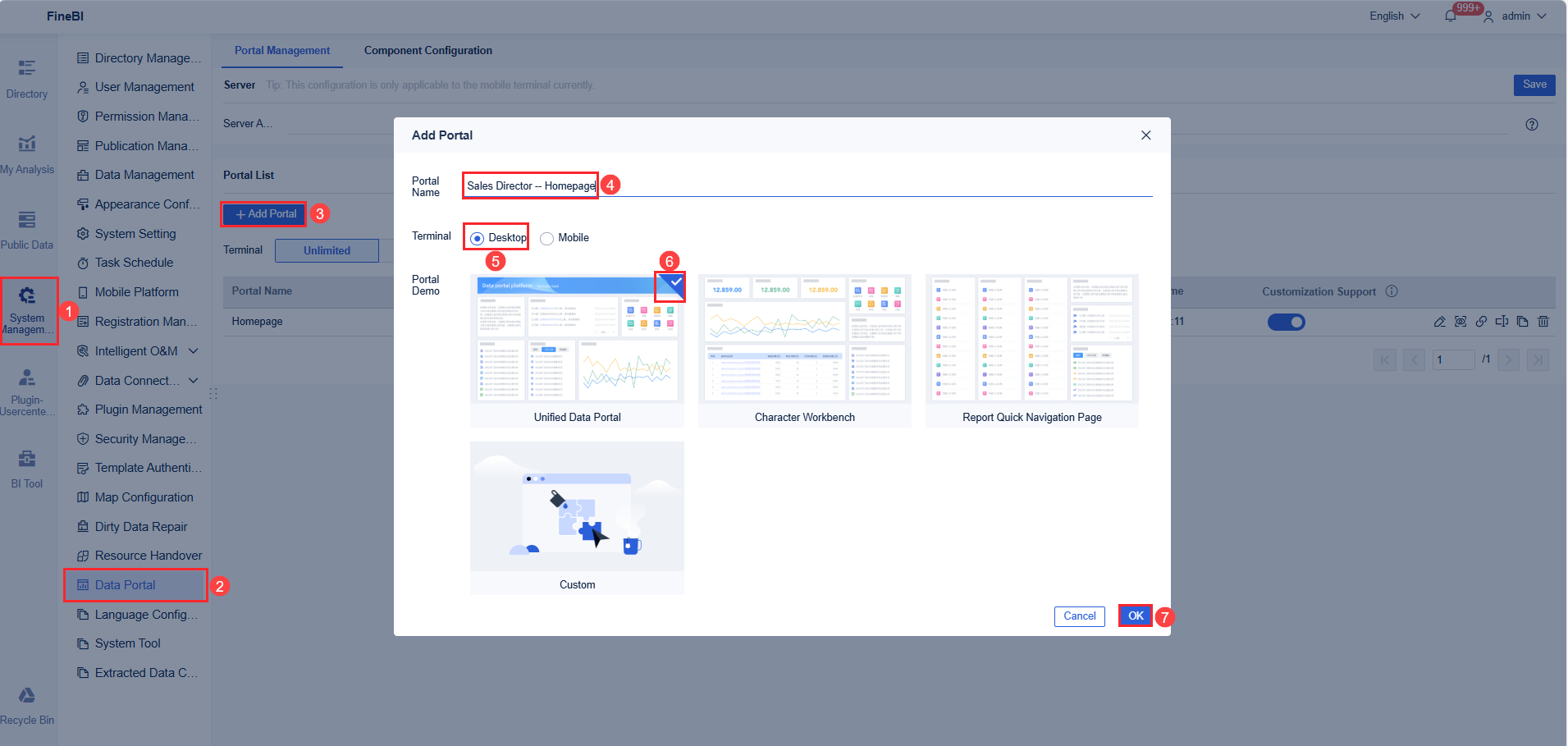Open the Recycle Bin

point(27,706)
